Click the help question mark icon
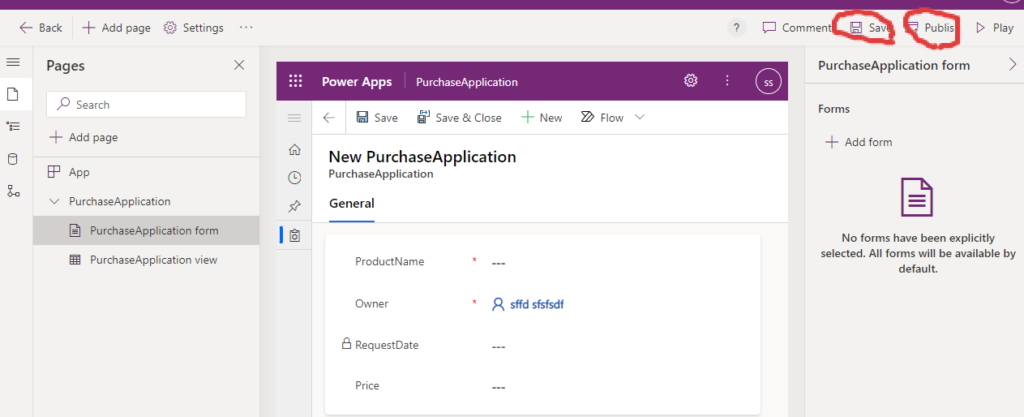 (x=737, y=28)
